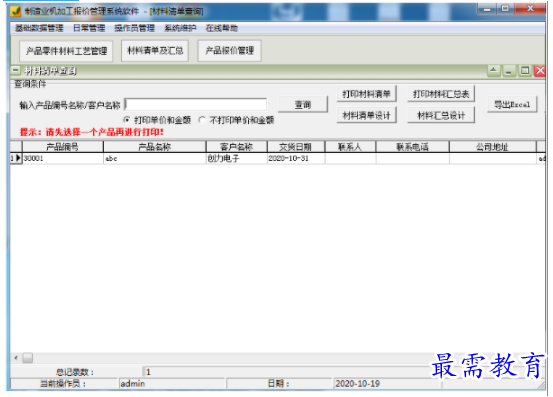This screenshot has height=397, width=553.
Task: Sort by 产品名称 column header
Action: click(x=154, y=147)
